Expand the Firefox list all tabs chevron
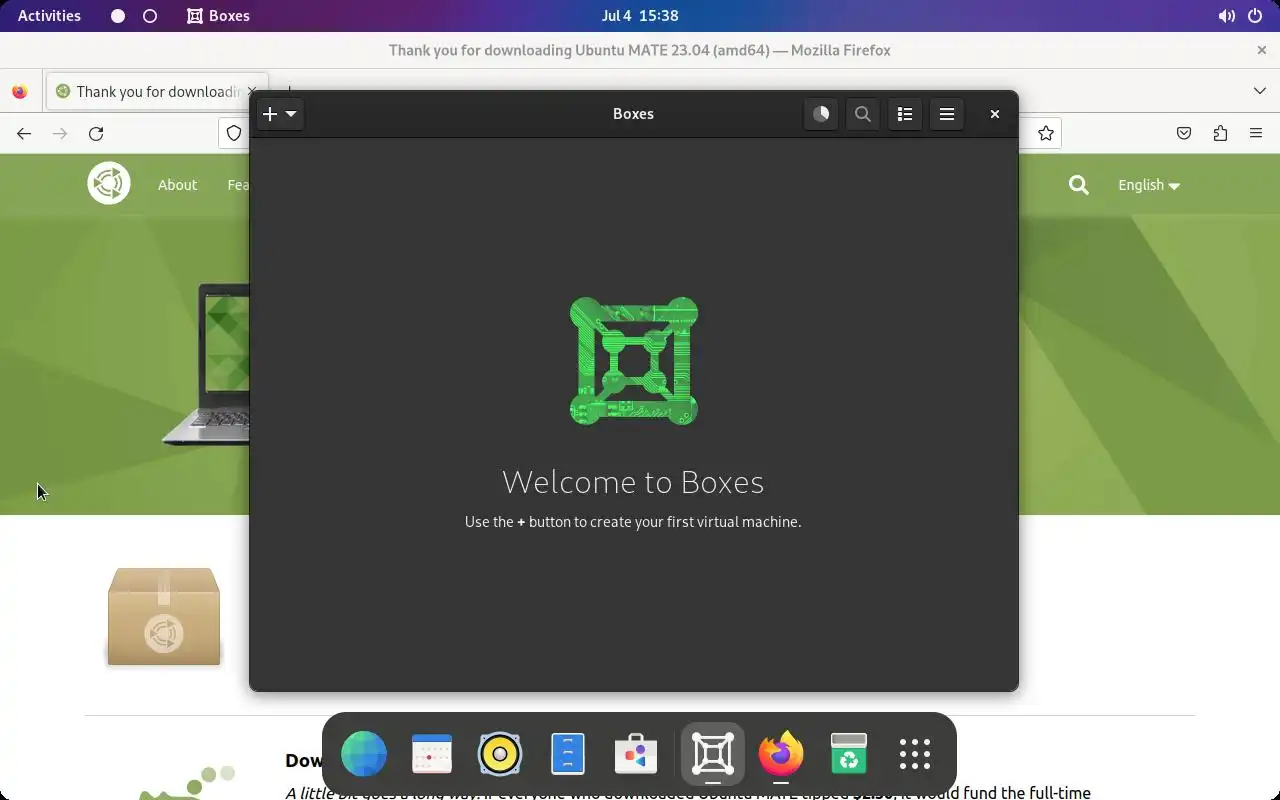 [1260, 91]
